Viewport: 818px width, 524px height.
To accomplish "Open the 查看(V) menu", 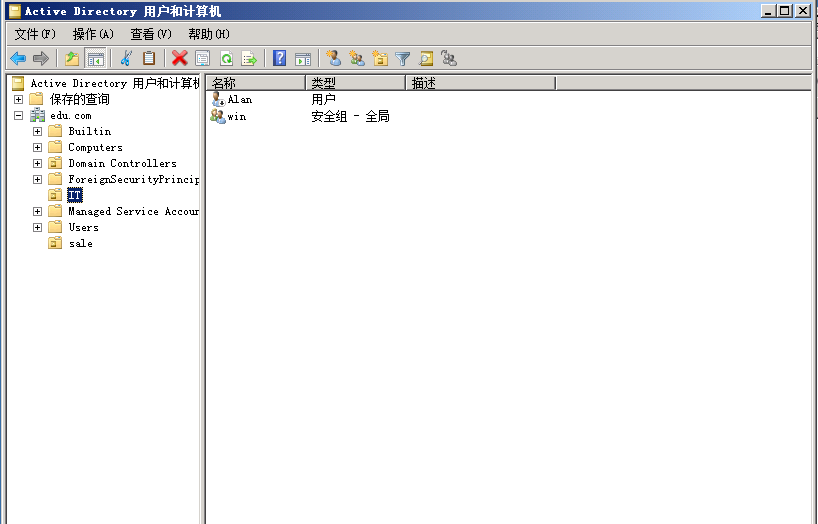I will [151, 34].
